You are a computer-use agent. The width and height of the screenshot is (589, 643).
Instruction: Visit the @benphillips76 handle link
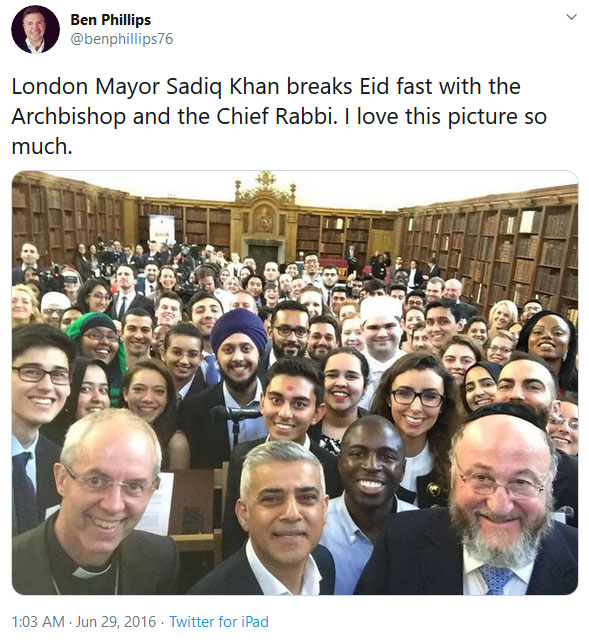[x=122, y=39]
